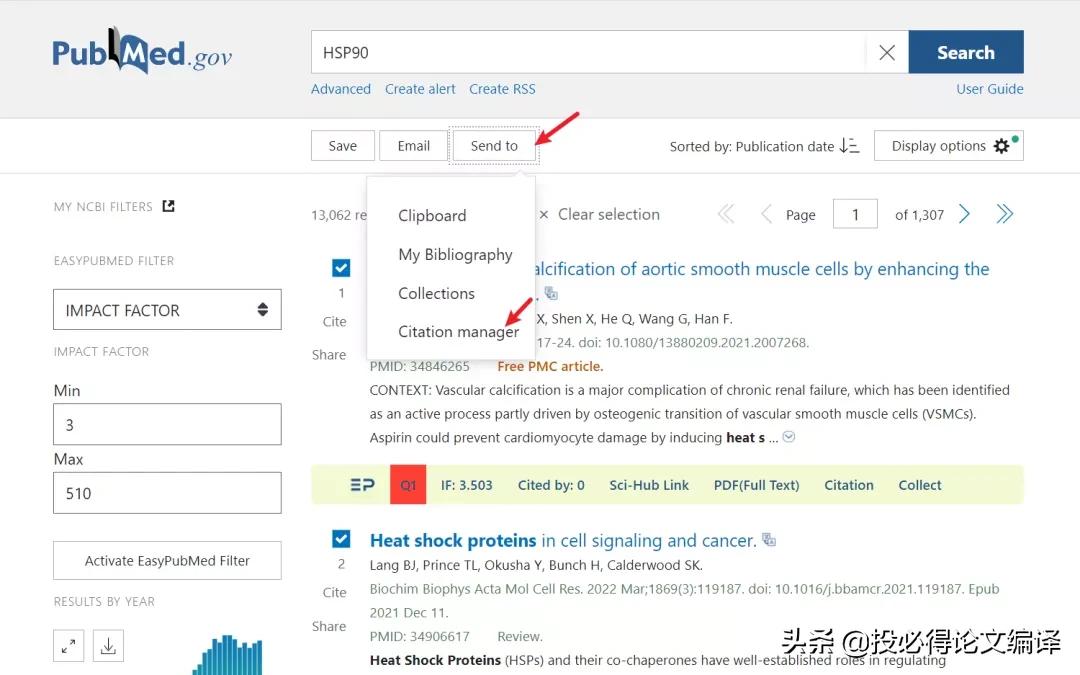
Task: Clear the HSP90 search box with X
Action: tap(887, 52)
